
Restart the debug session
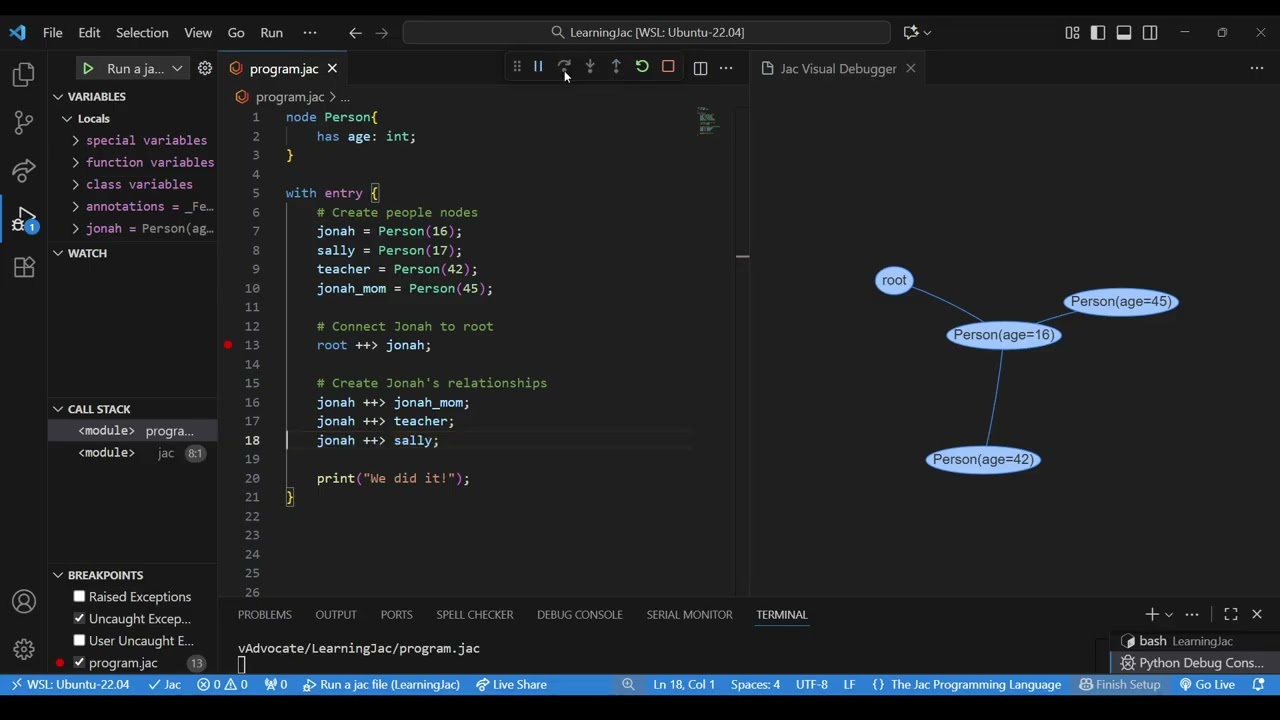(642, 67)
